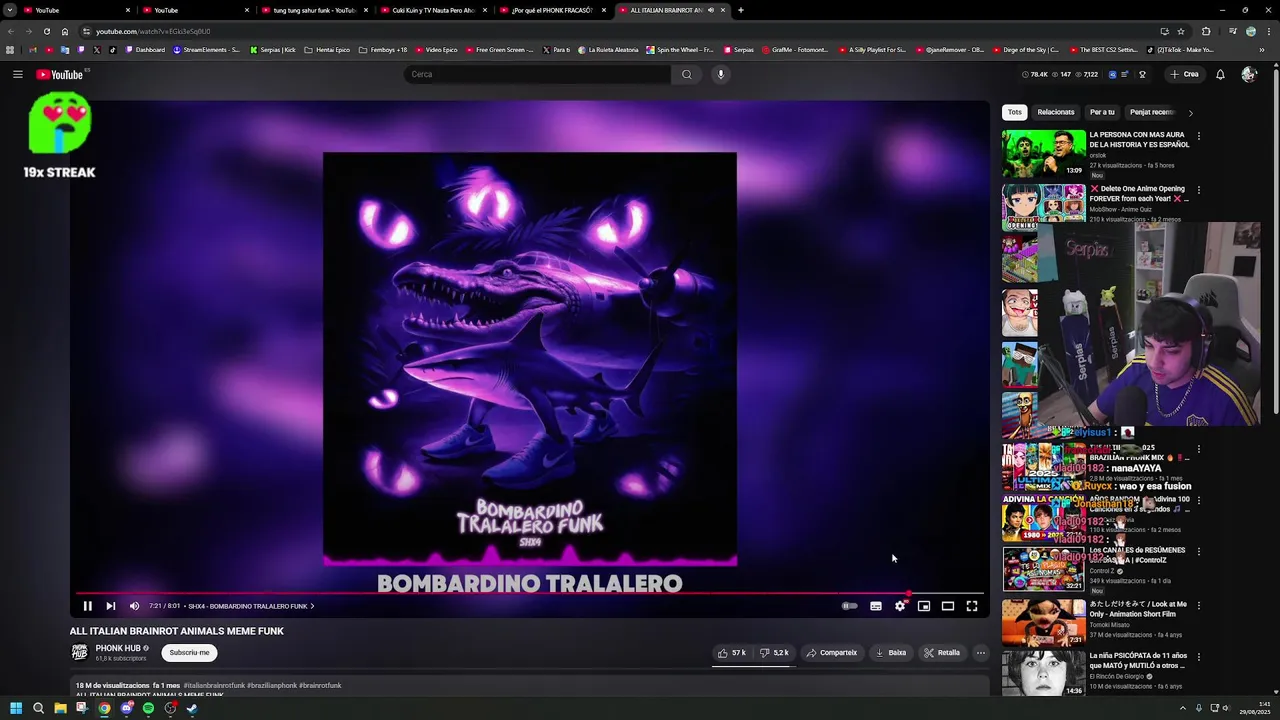Open player settings gear
Image resolution: width=1280 pixels, height=720 pixels.
coord(900,606)
